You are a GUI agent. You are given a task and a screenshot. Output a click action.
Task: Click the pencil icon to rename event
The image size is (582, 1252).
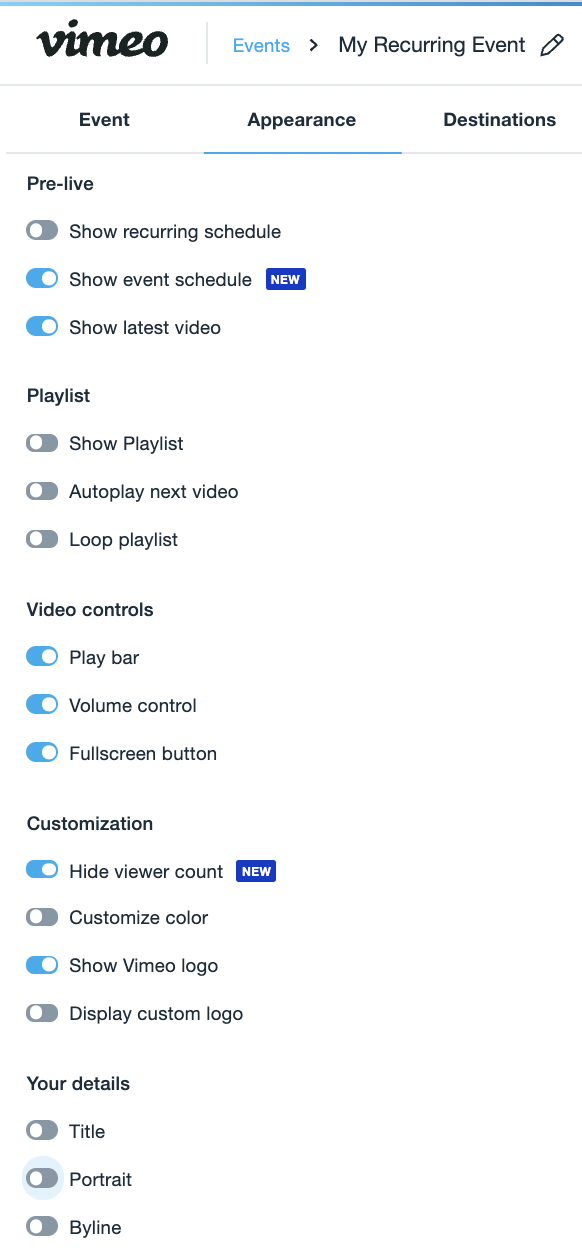coord(552,45)
